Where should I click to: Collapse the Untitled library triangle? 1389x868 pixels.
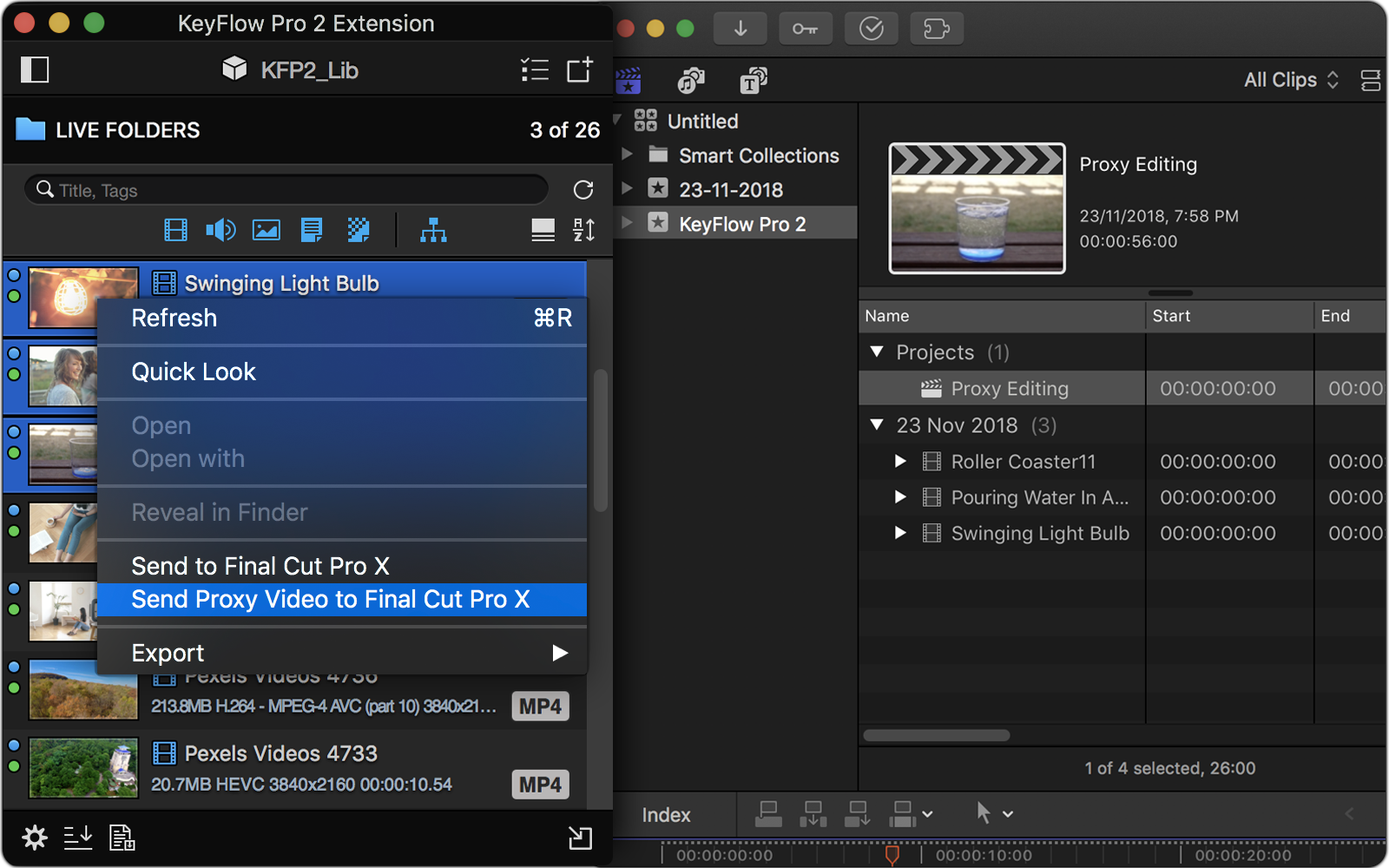[x=617, y=120]
